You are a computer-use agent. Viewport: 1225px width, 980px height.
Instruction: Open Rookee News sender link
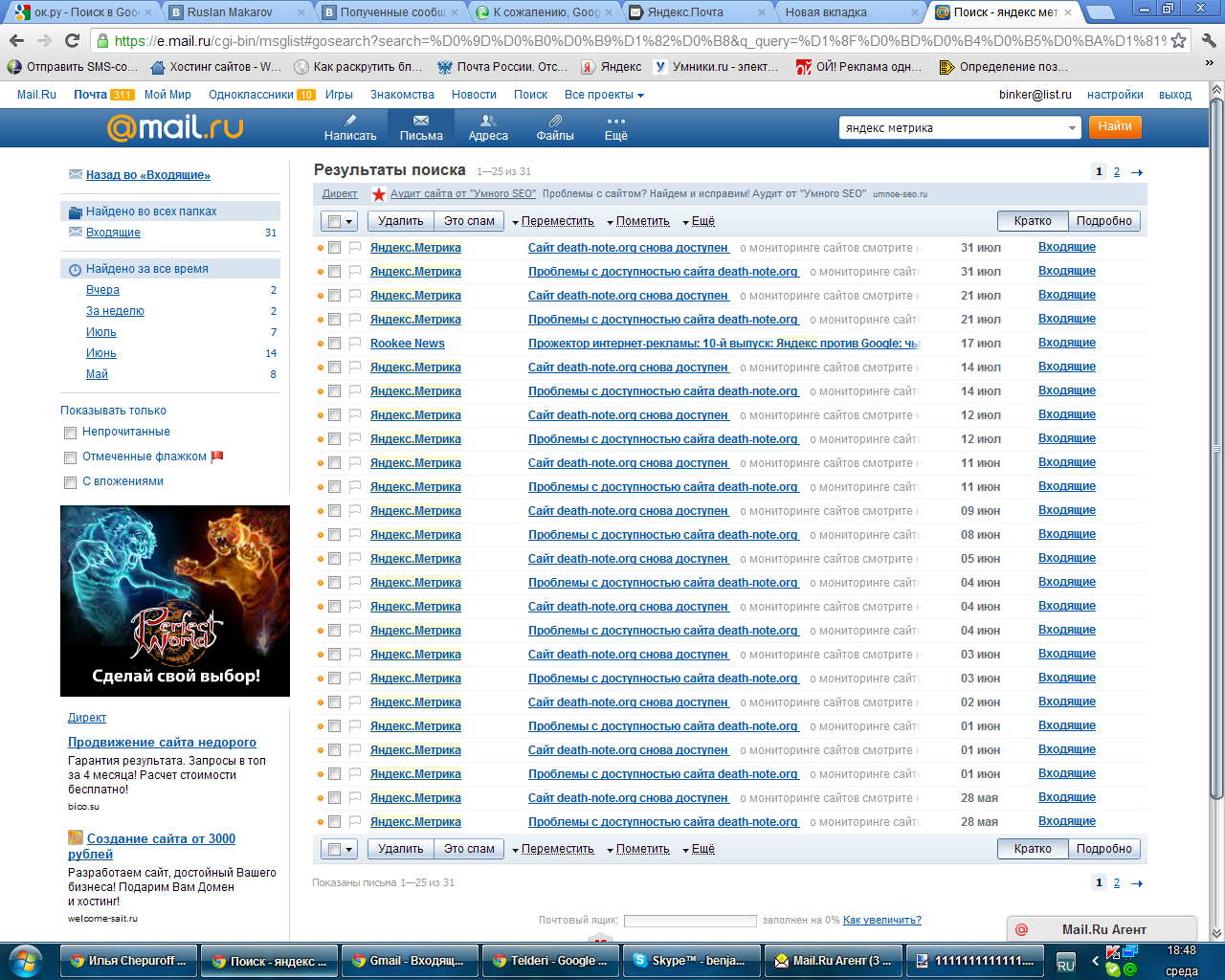pyautogui.click(x=408, y=344)
